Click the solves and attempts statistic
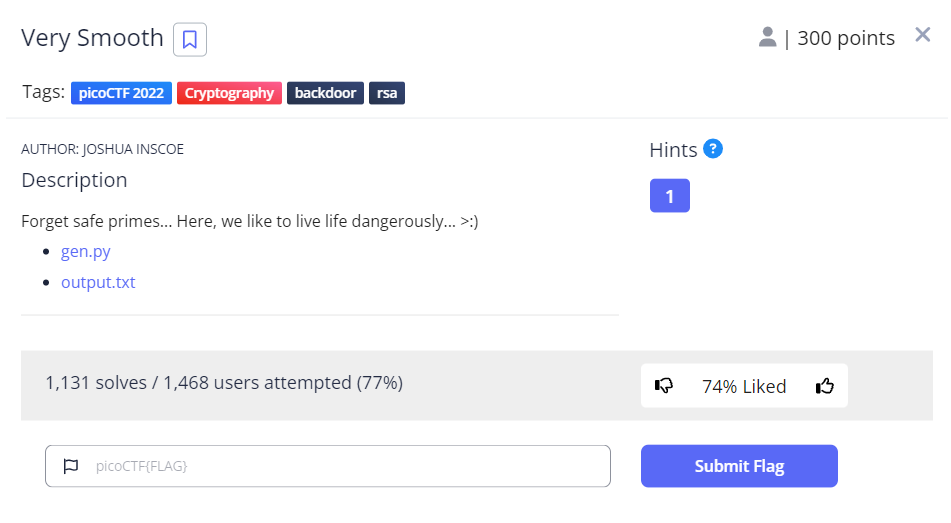The width and height of the screenshot is (951, 523). point(224,382)
